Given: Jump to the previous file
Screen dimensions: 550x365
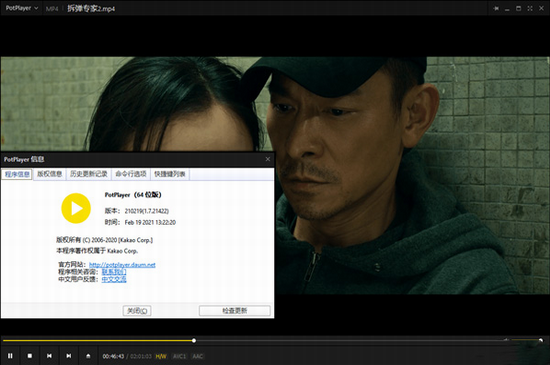Looking at the screenshot, I should (x=49, y=356).
